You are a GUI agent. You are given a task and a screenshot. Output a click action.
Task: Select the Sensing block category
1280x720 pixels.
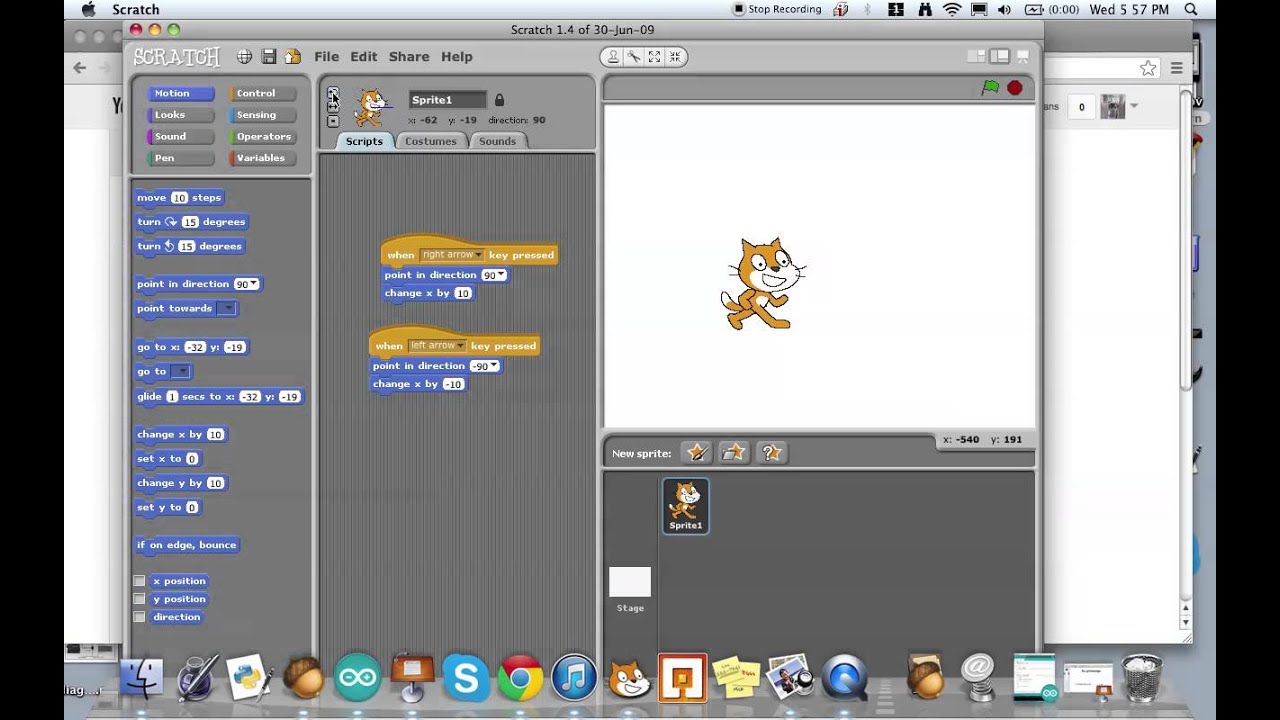pos(262,115)
